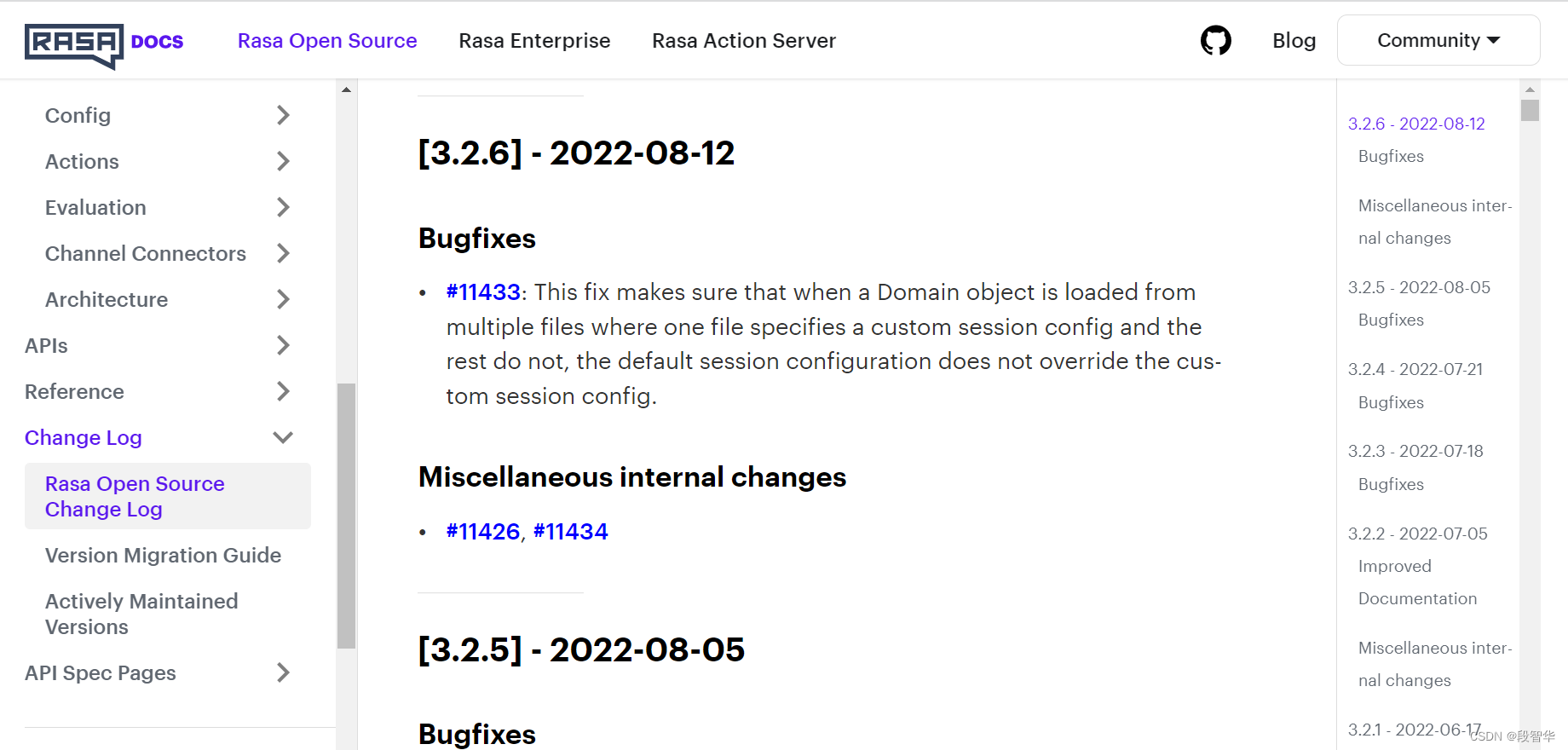
Task: Click the [3.2.5] - 2022-08-05 heading
Action: (x=581, y=649)
